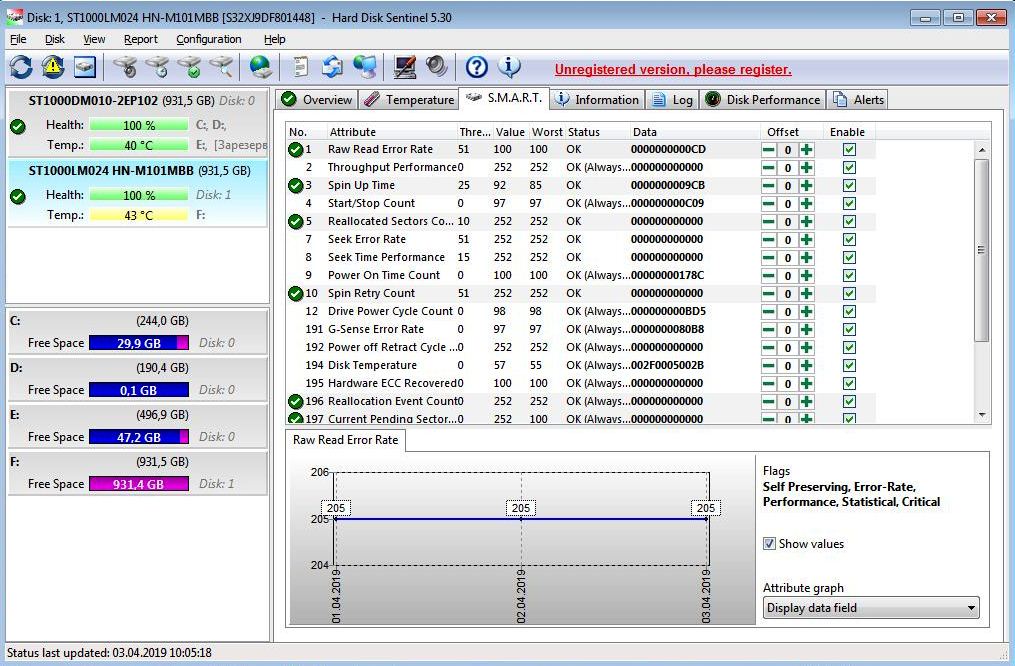
Task: Sort by the Attribute column header
Action: (391, 132)
